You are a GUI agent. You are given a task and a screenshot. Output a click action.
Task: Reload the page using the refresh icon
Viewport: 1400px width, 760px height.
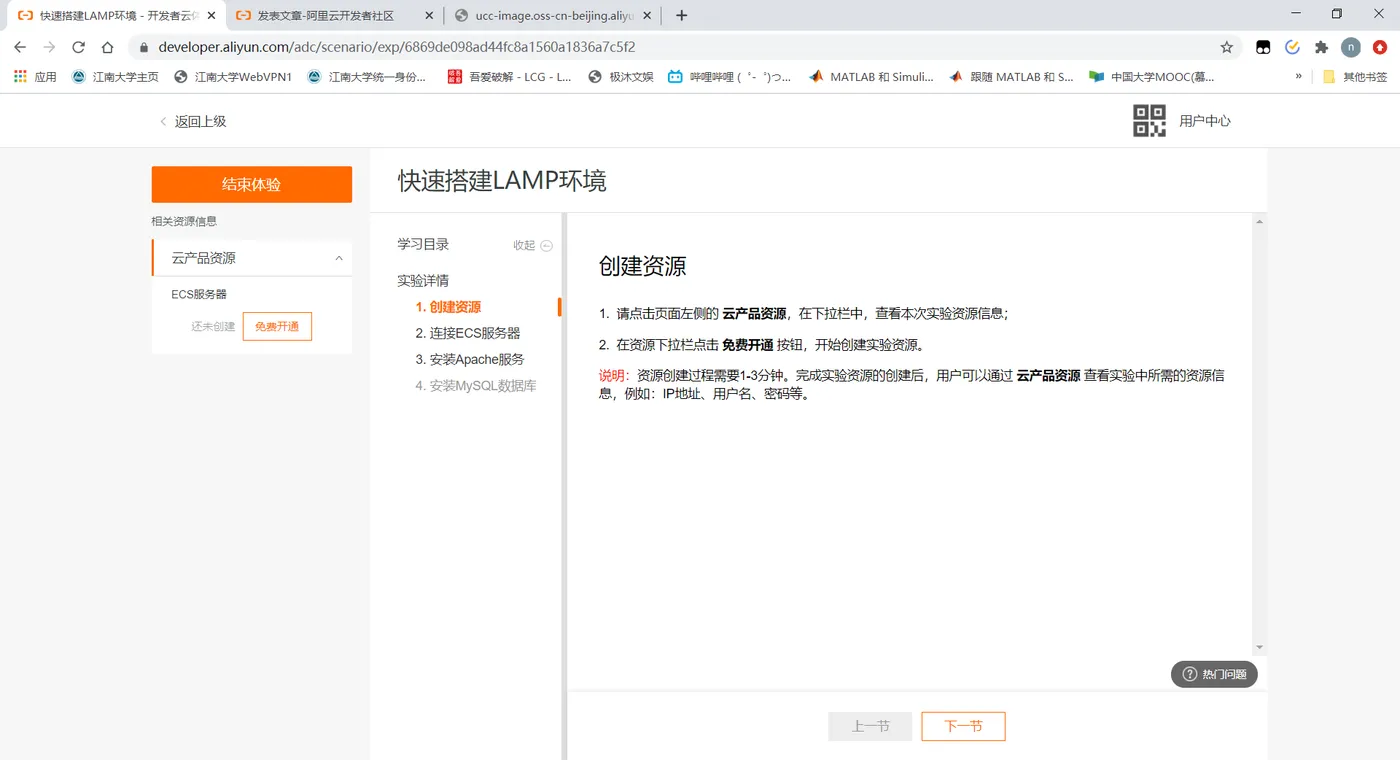click(79, 47)
